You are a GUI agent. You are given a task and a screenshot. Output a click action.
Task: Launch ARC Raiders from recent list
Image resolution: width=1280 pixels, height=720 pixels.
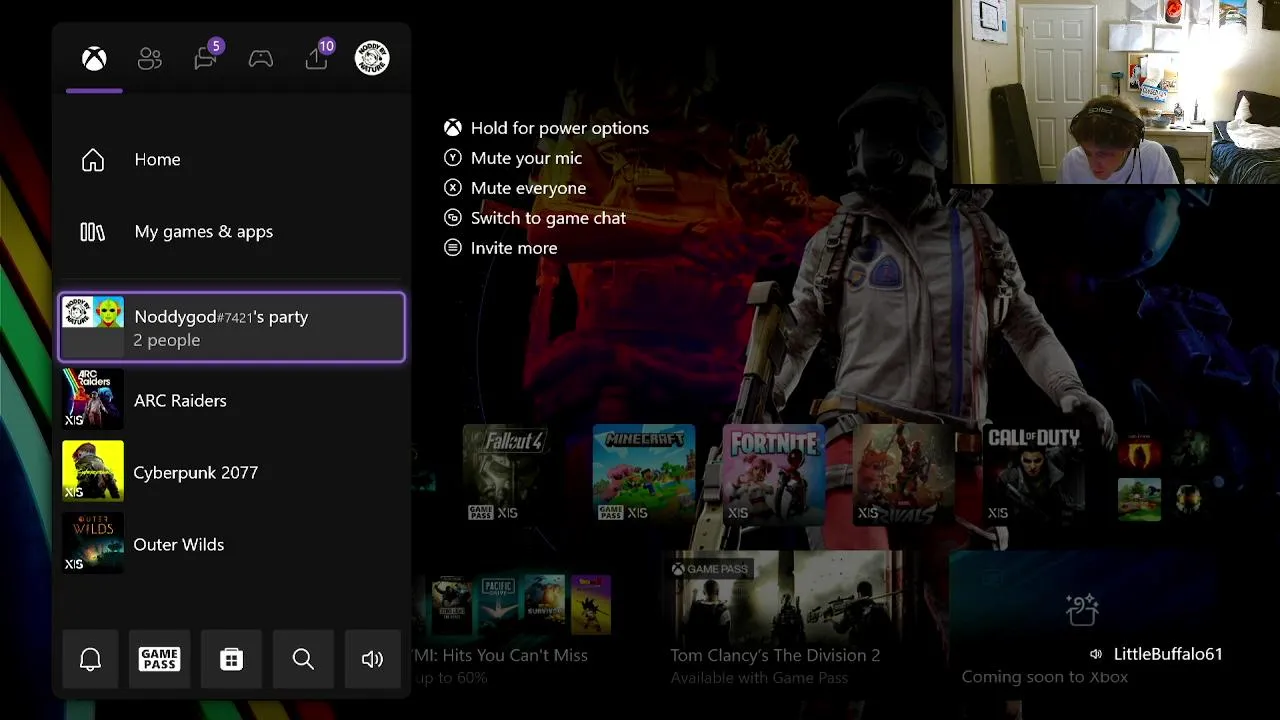[232, 400]
